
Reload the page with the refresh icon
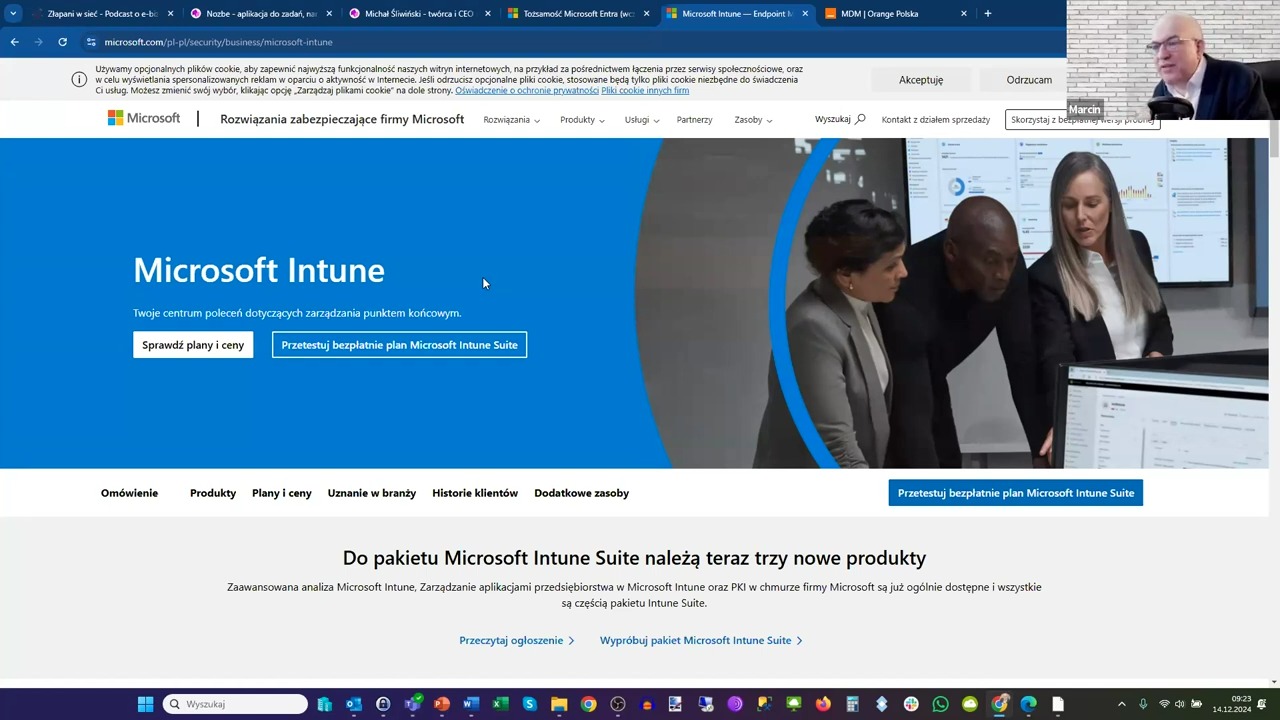pyautogui.click(x=62, y=42)
